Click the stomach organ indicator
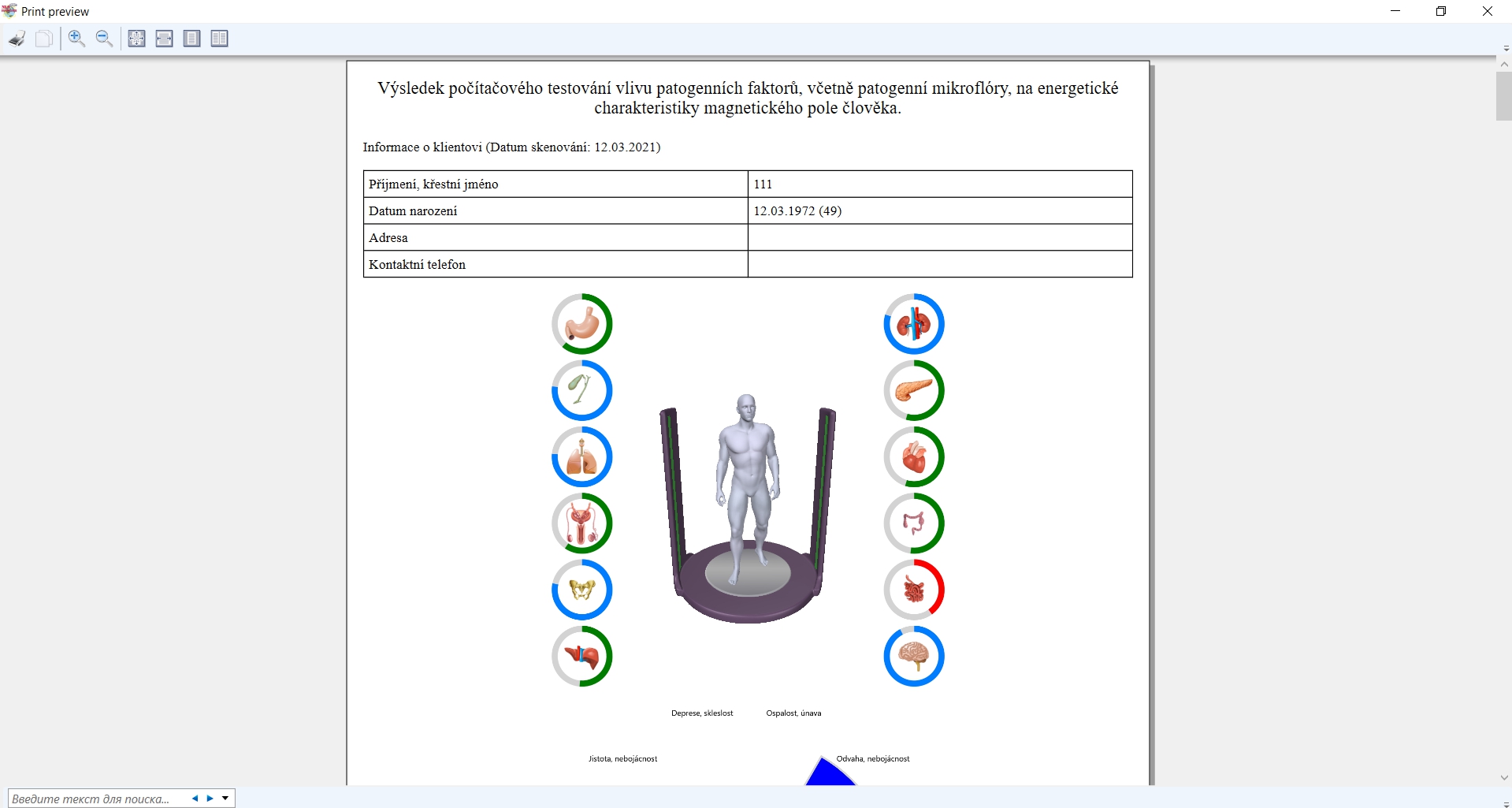This screenshot has width=1512, height=808. pos(581,324)
